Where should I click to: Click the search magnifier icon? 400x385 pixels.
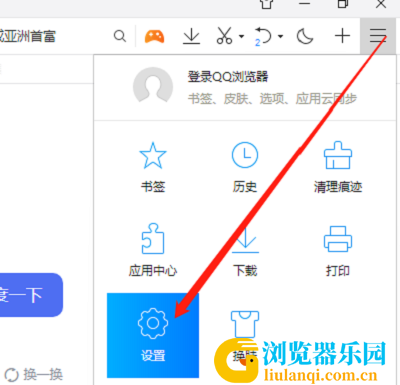tap(120, 36)
